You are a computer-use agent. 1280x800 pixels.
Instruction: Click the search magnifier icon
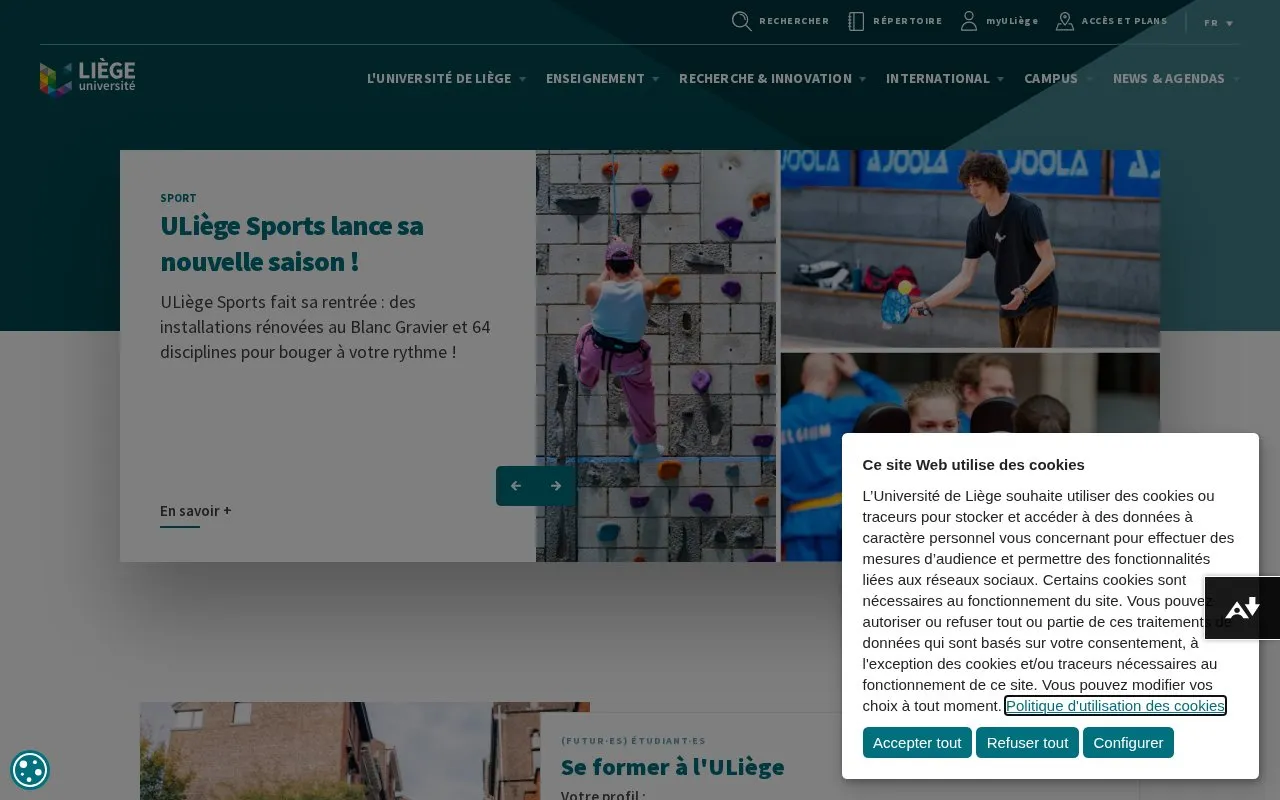pyautogui.click(x=741, y=21)
